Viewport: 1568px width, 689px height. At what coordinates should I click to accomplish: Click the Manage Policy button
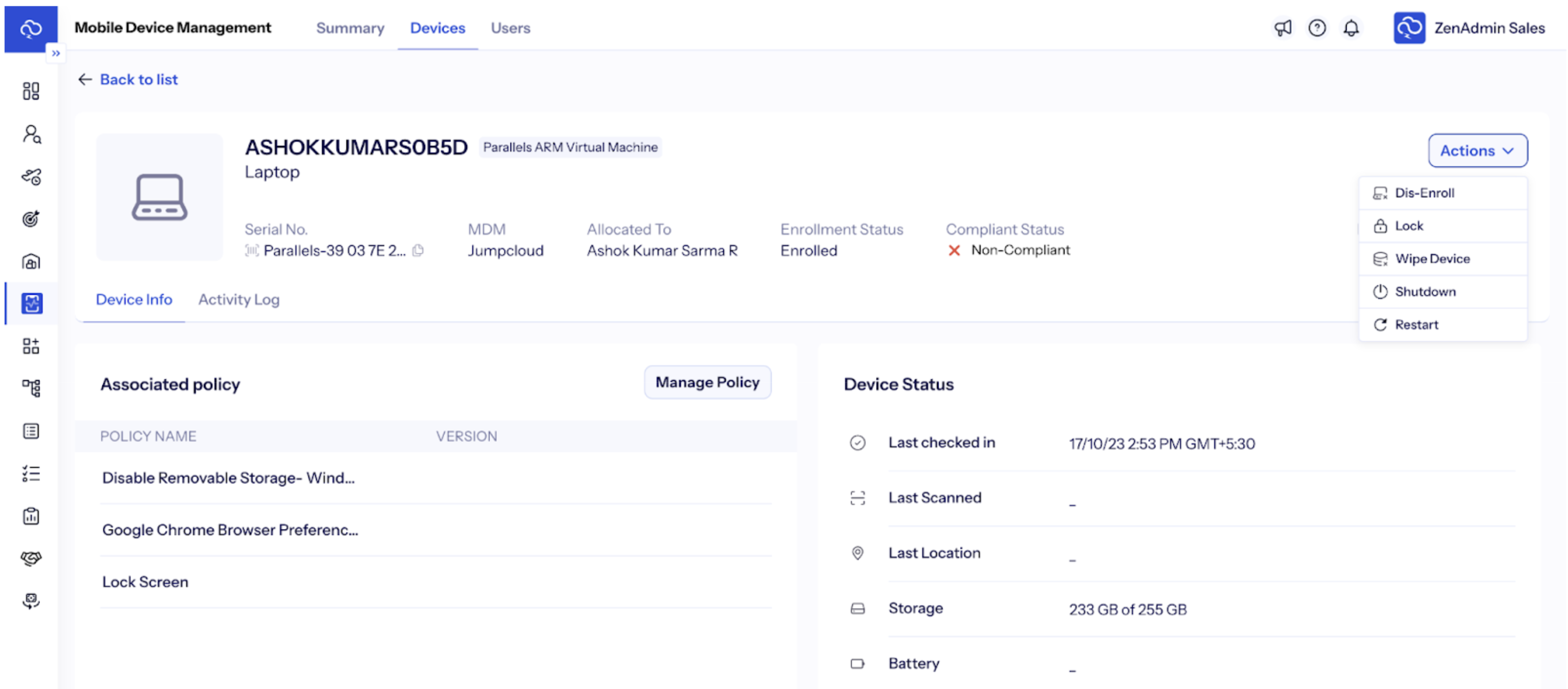[707, 382]
